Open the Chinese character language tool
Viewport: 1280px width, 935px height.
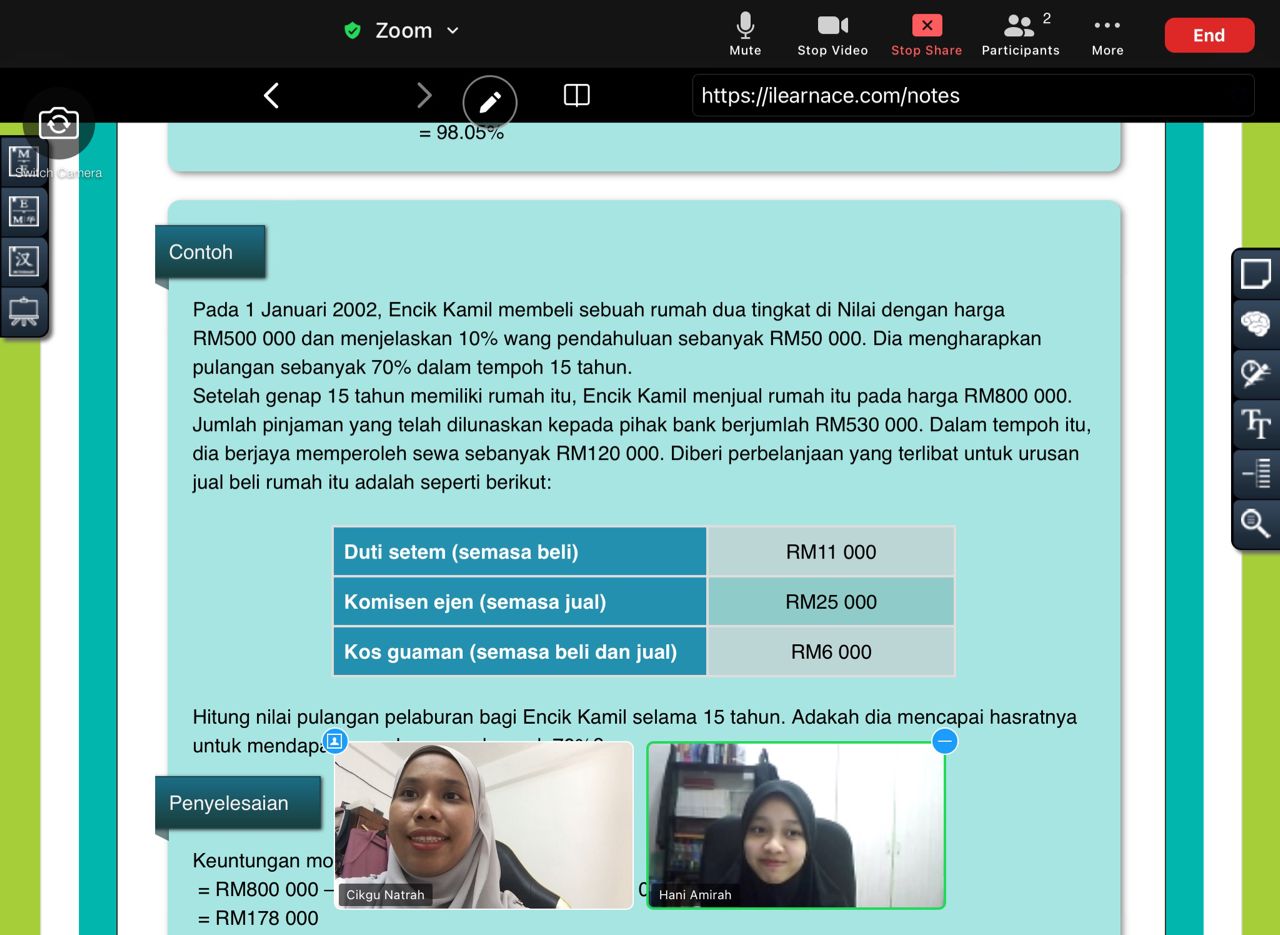click(x=24, y=262)
